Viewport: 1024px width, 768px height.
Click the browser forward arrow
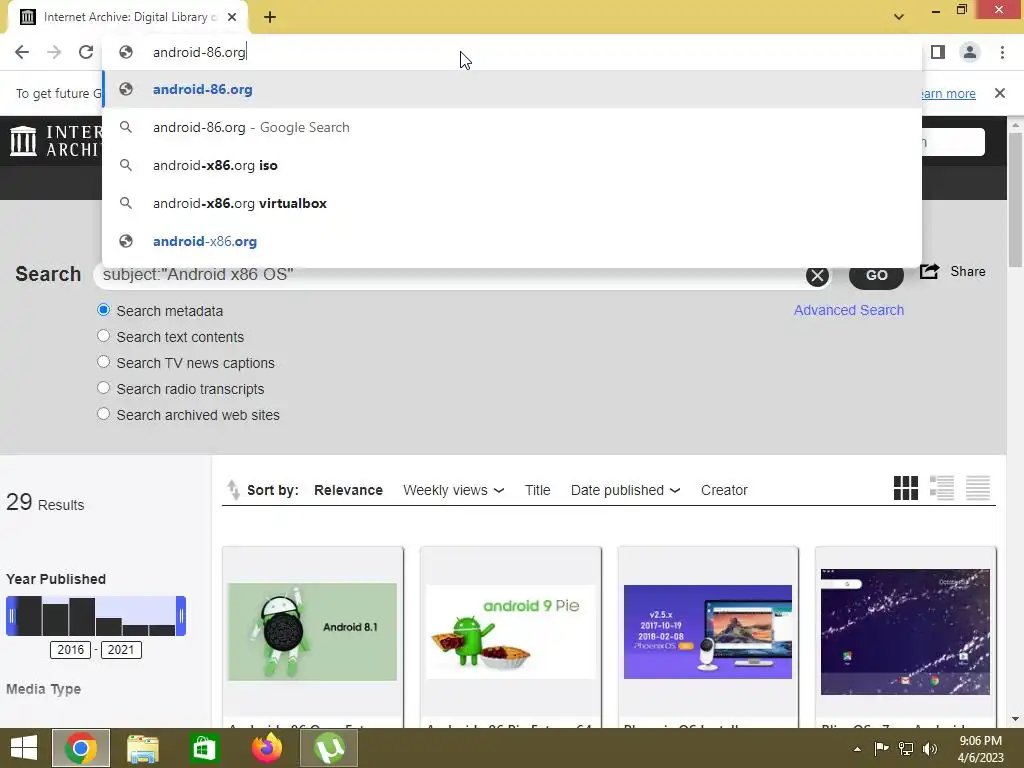click(x=54, y=52)
